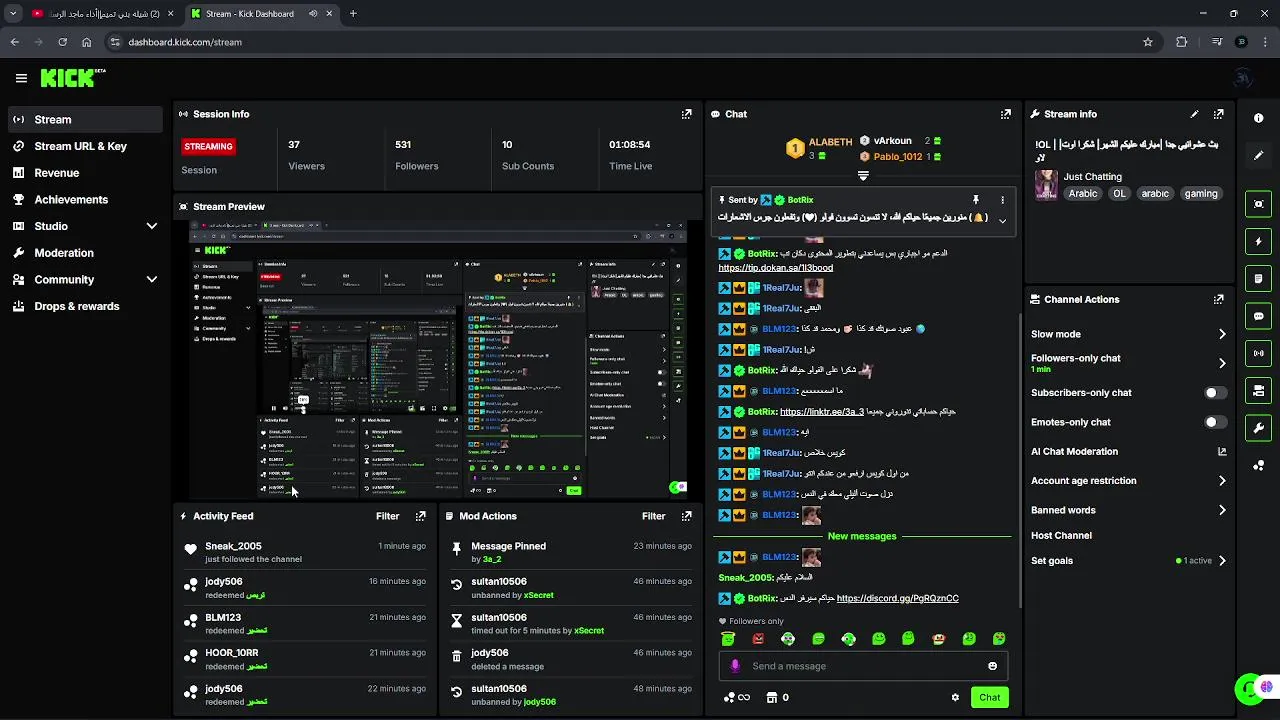
Task: Open Followers-only chat settings
Action: tap(1128, 363)
